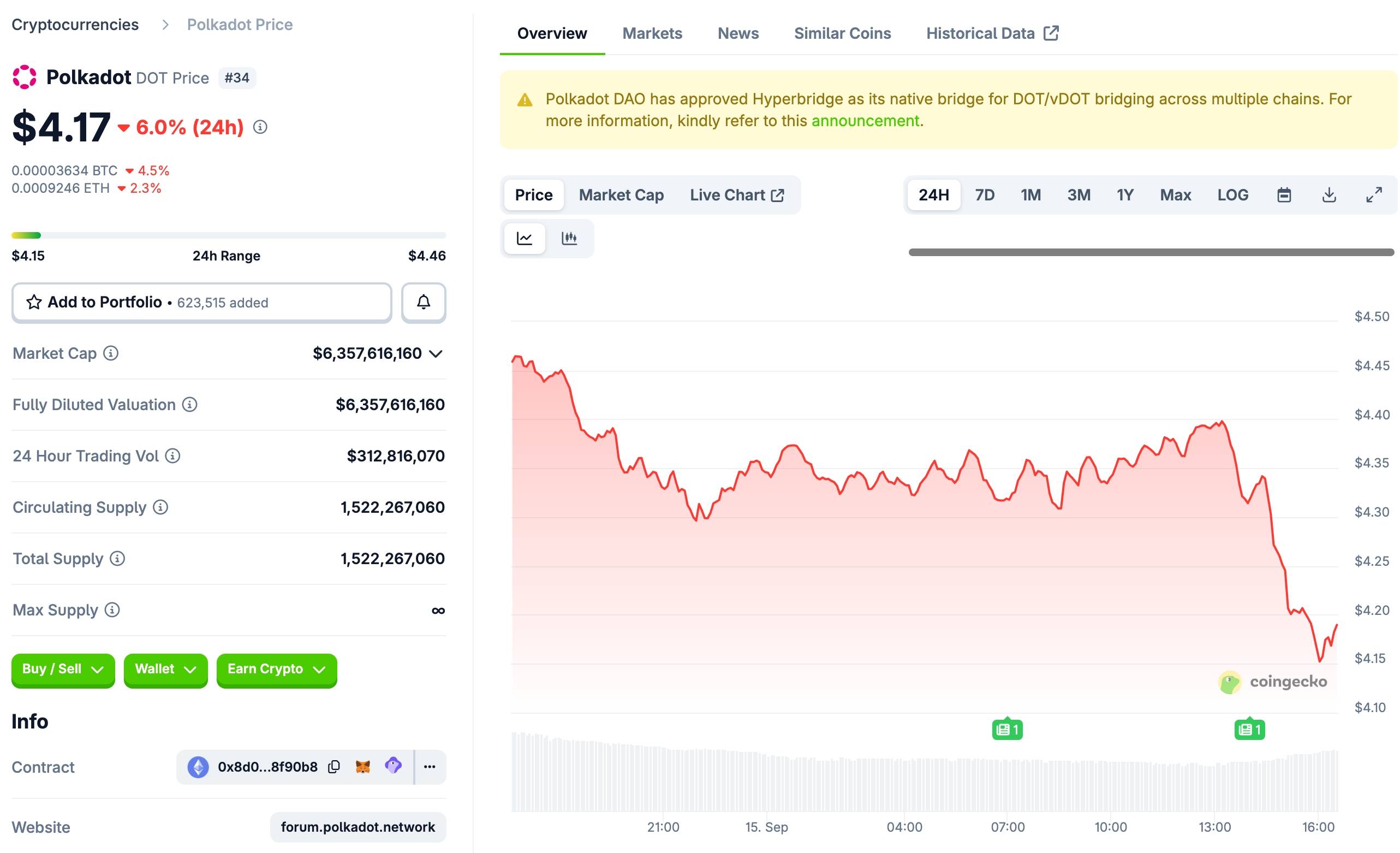Select the Max time range
This screenshot has width=1400, height=853.
click(x=1175, y=195)
